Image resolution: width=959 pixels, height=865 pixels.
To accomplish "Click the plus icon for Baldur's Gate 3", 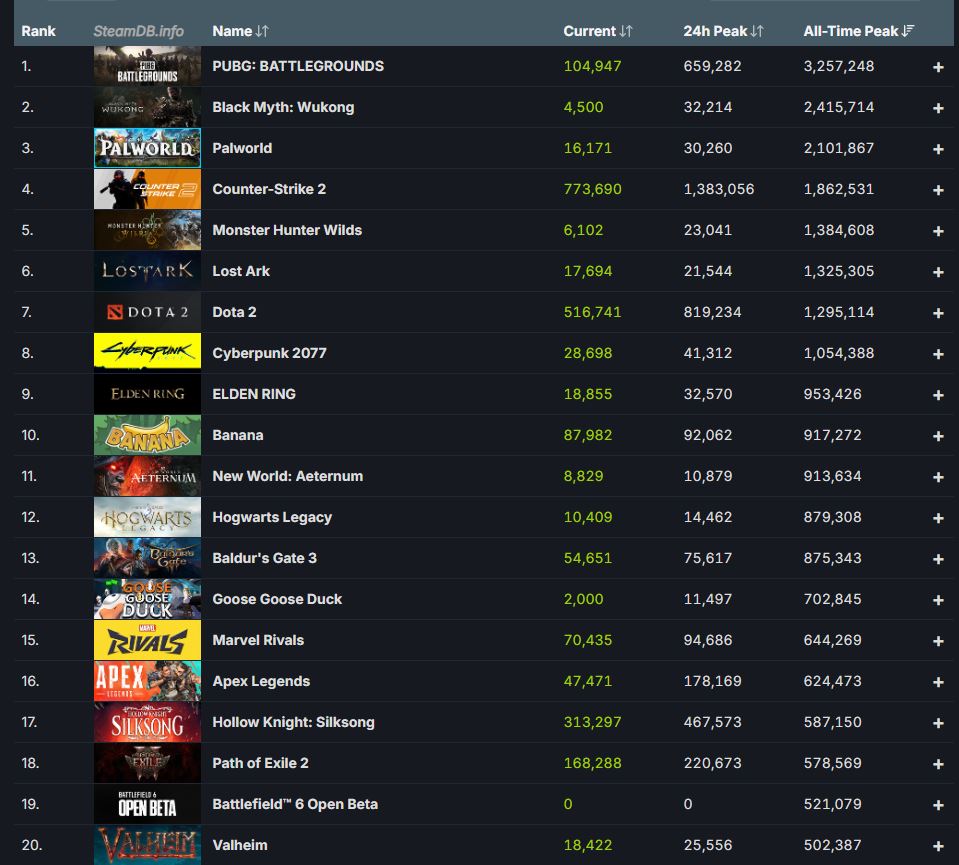I will [x=938, y=559].
